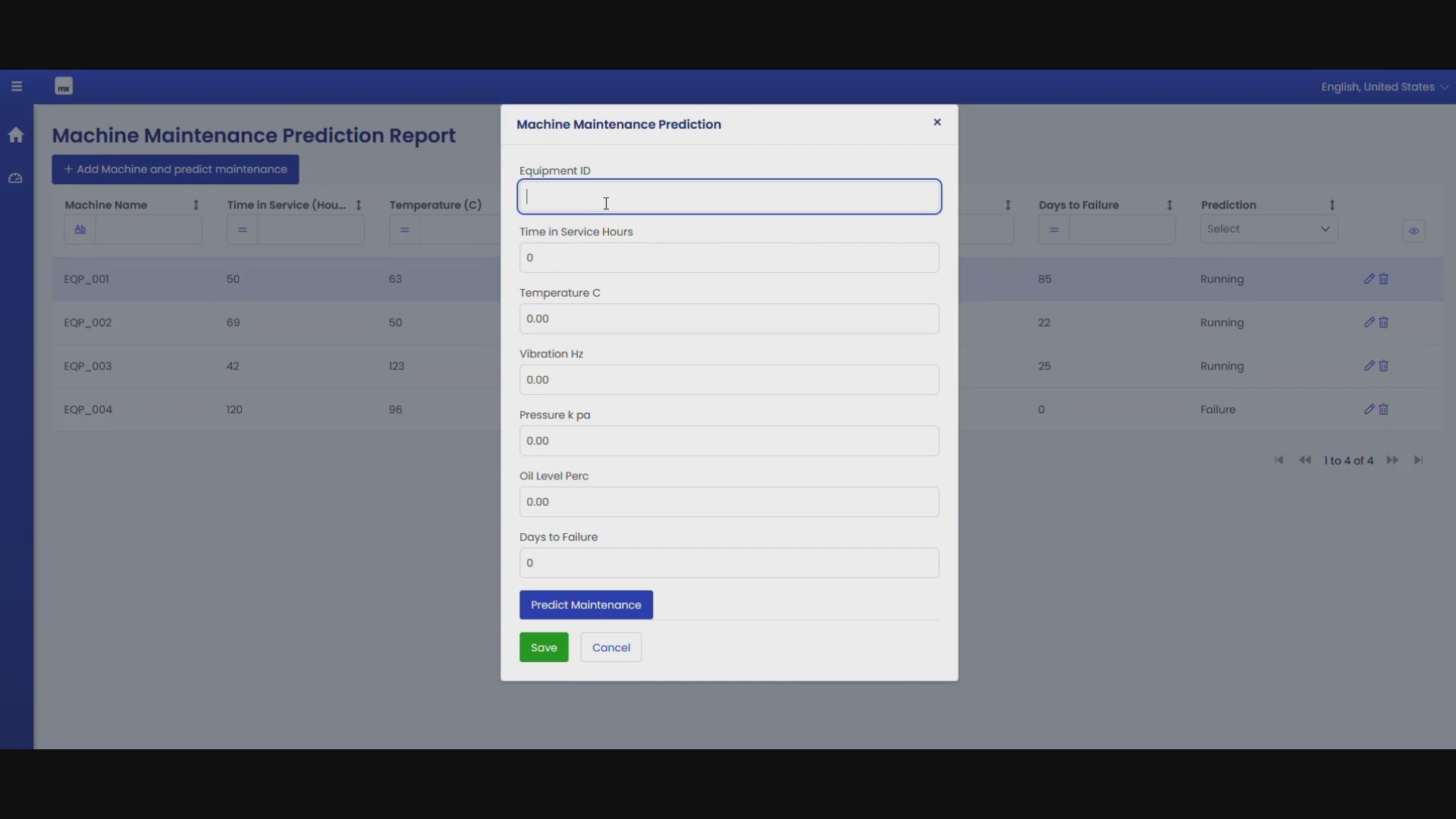The image size is (1456, 819).
Task: Open the home icon in sidebar
Action: [16, 135]
